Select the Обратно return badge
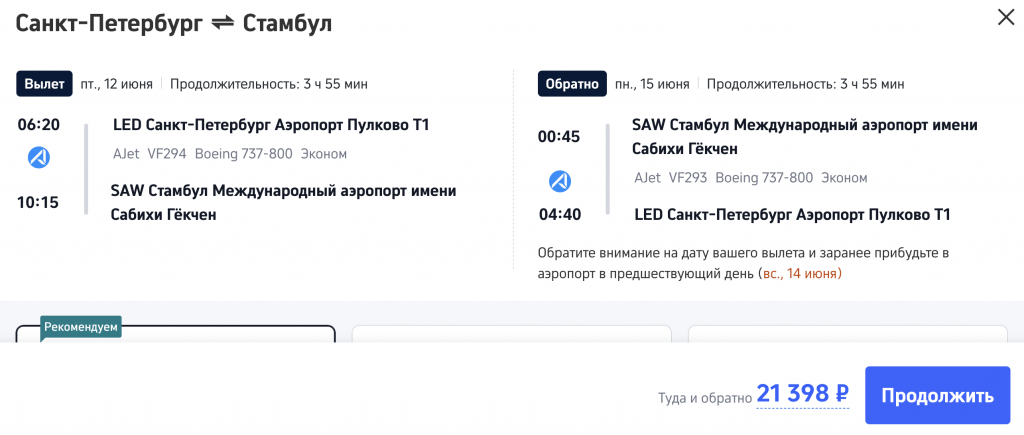1024x435 pixels. (571, 84)
